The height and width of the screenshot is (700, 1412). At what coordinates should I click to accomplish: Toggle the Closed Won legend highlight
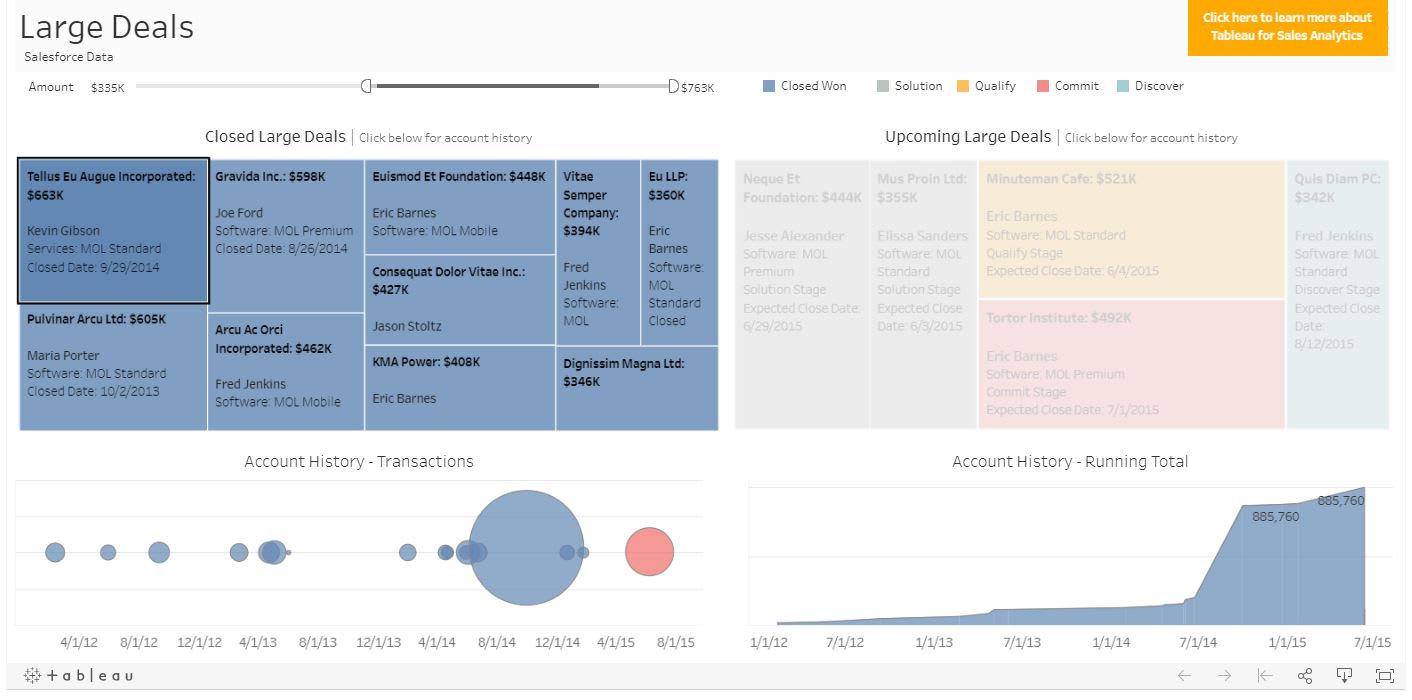[768, 86]
